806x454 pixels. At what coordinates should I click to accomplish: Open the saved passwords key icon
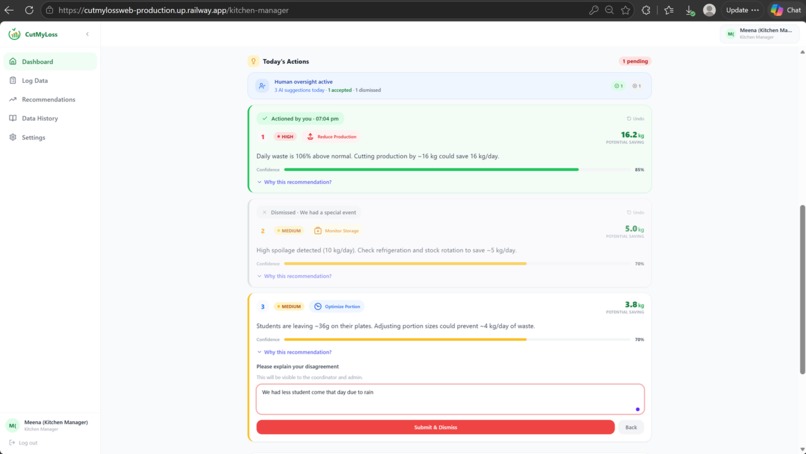click(594, 10)
